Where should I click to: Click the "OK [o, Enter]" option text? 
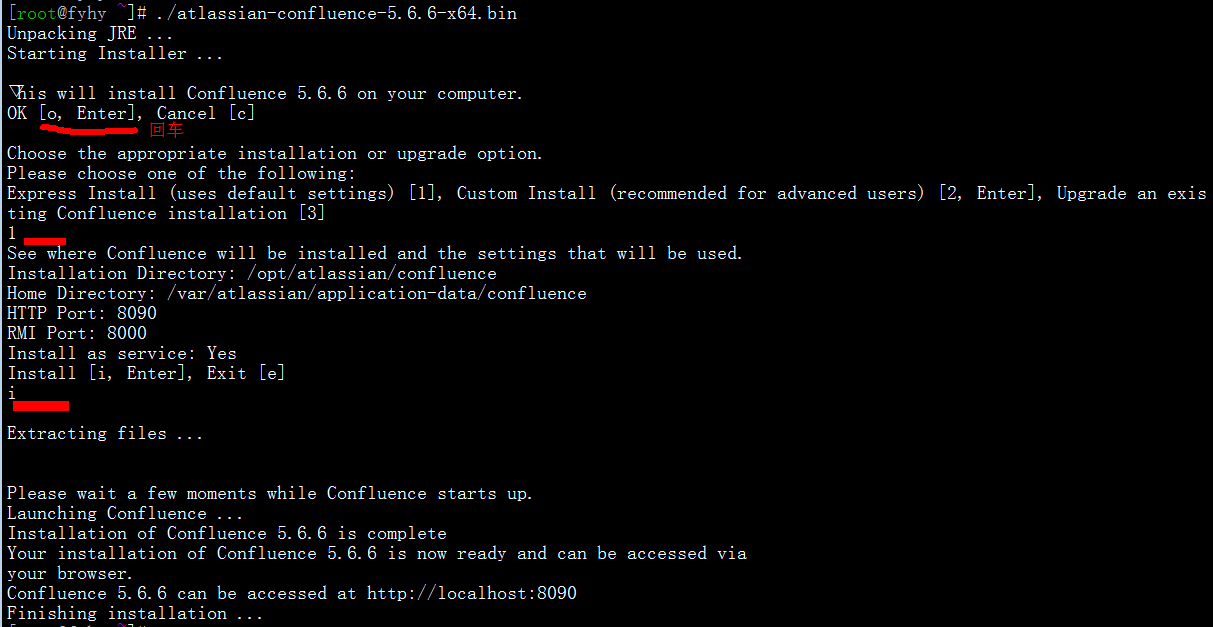(71, 113)
